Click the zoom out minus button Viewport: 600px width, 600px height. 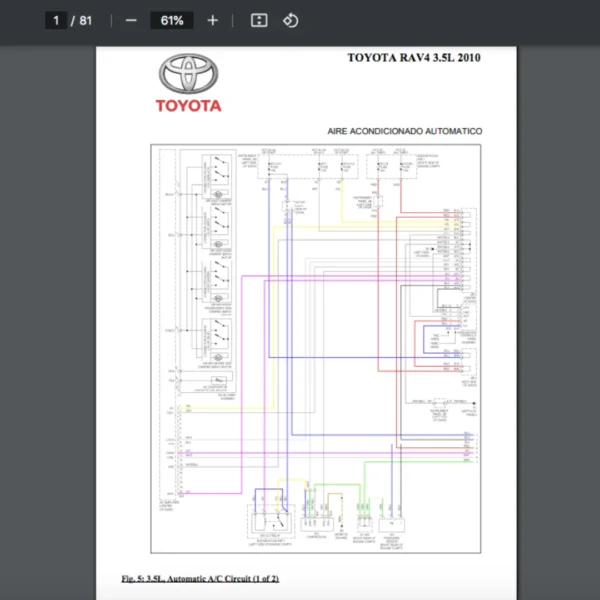[x=131, y=20]
